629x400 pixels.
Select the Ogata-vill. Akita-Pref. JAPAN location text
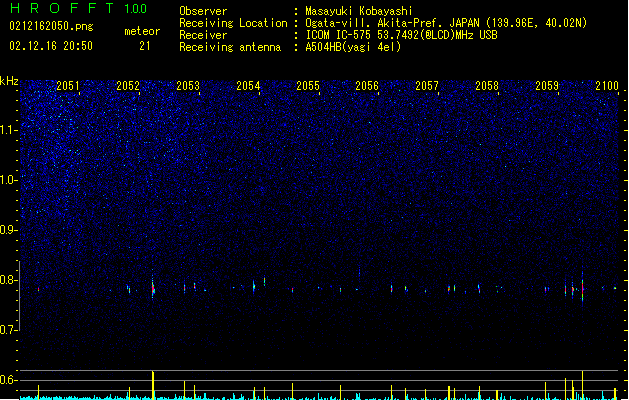pyautogui.click(x=446, y=23)
